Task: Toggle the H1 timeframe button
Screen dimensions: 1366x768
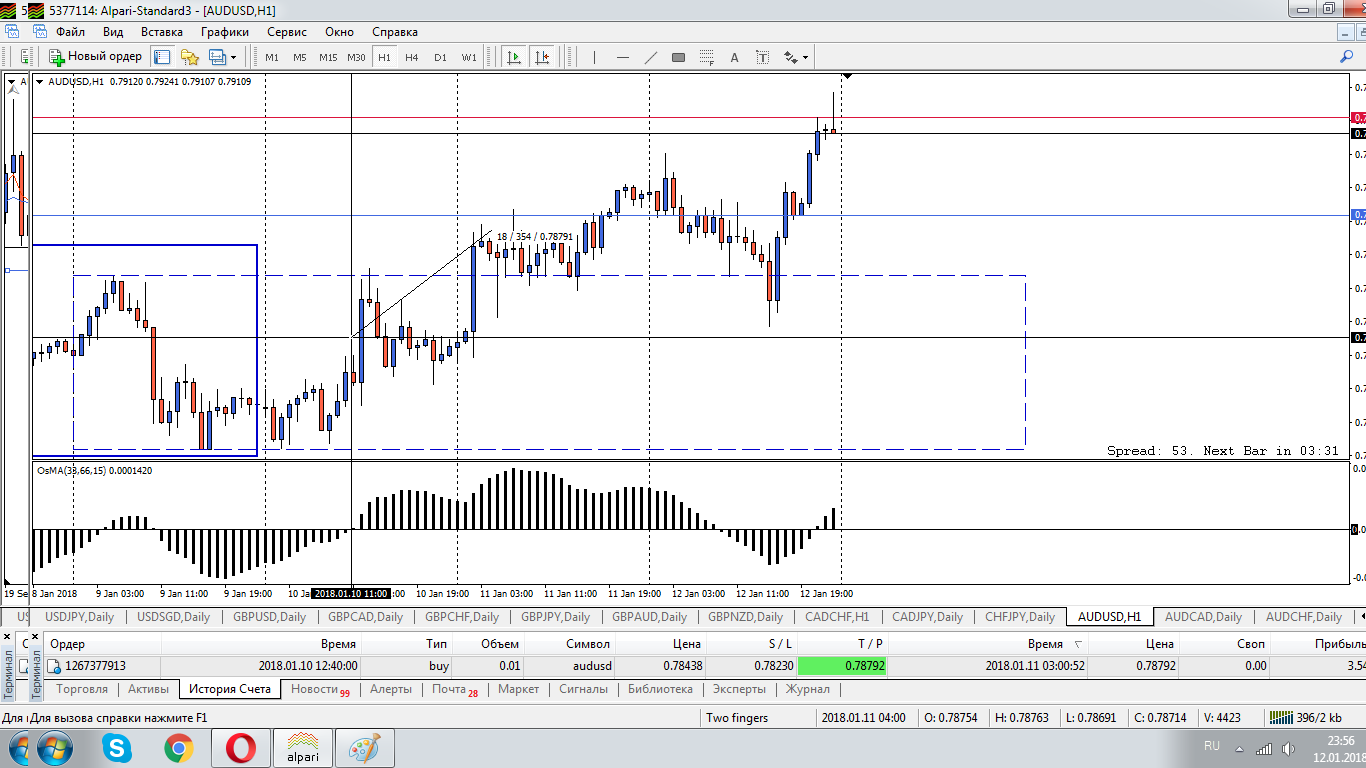Action: 384,57
